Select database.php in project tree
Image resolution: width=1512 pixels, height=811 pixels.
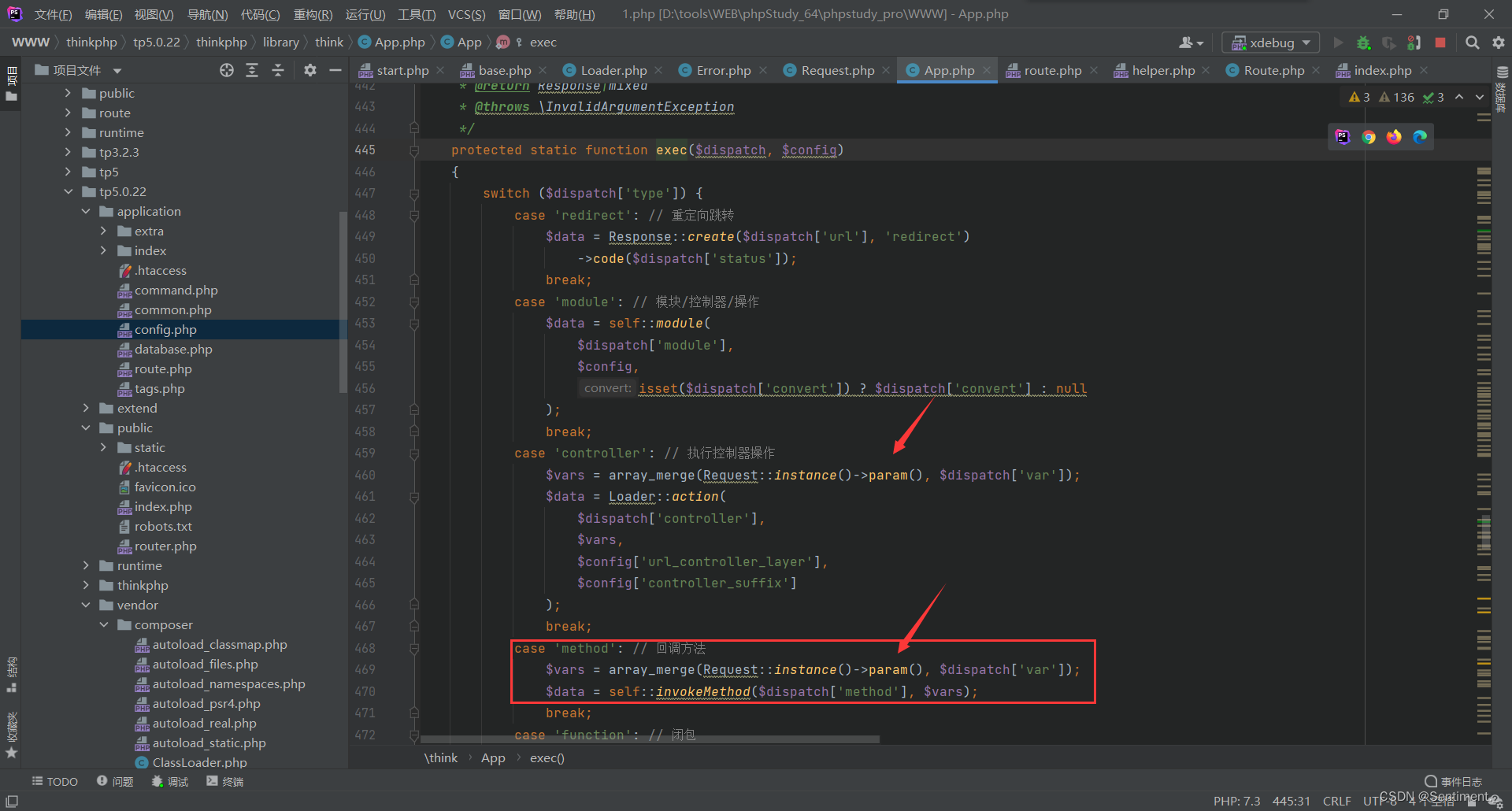[x=173, y=349]
